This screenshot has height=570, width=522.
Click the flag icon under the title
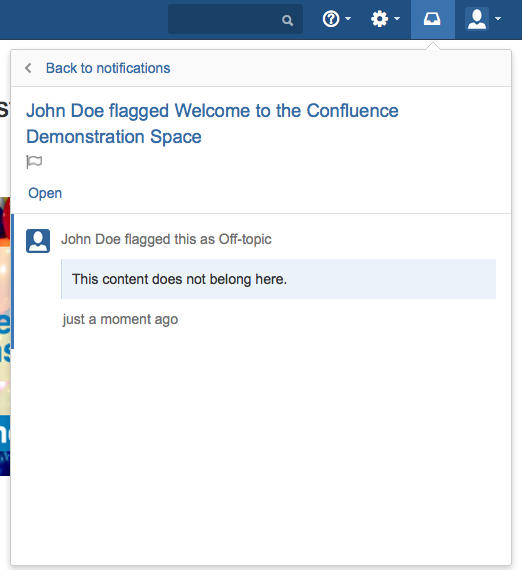34,162
